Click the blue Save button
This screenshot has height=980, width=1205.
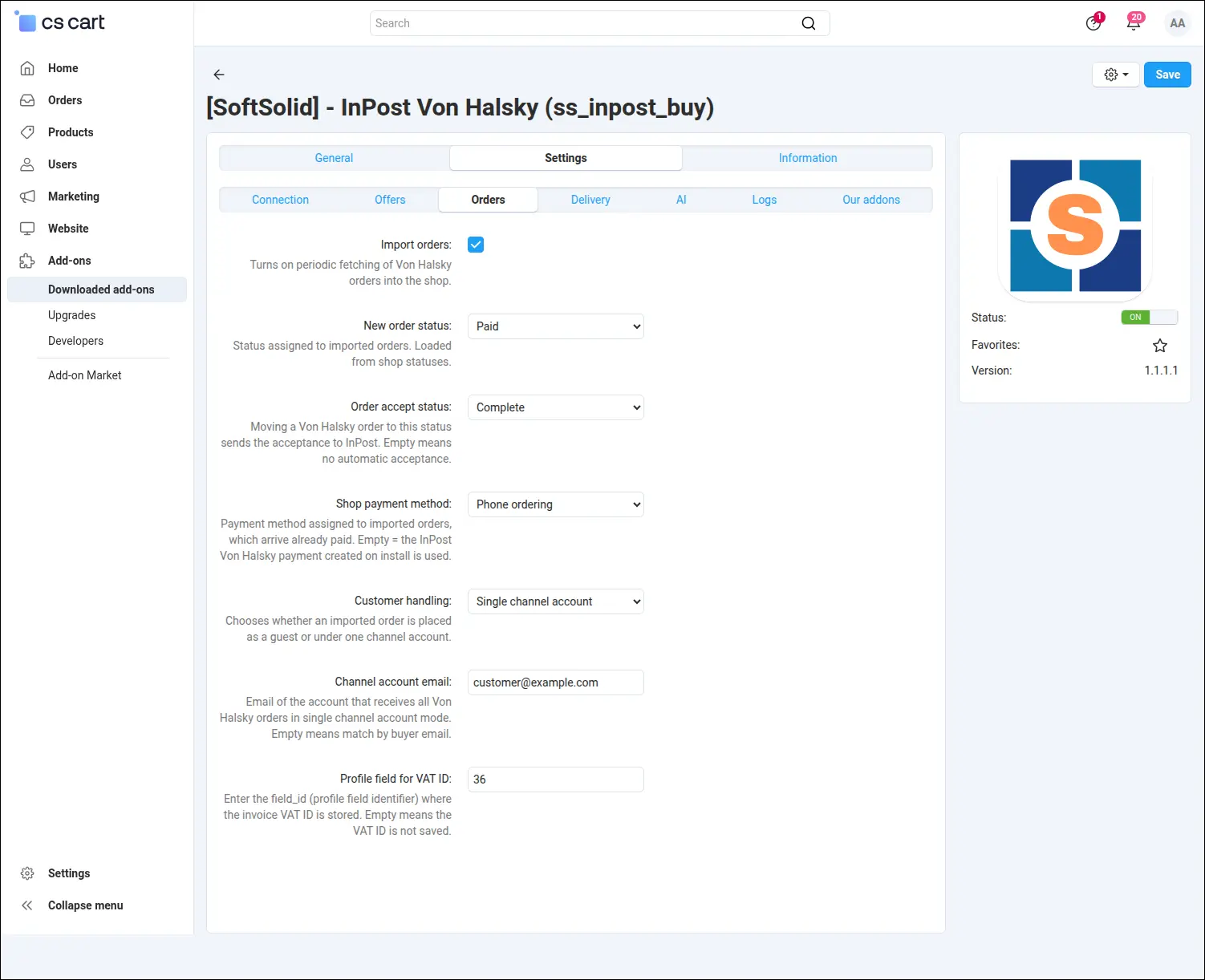pyautogui.click(x=1167, y=75)
